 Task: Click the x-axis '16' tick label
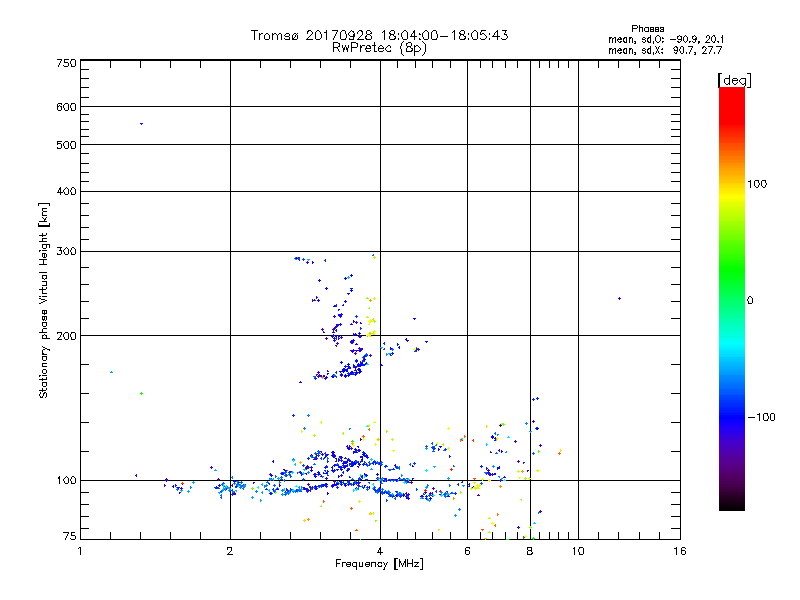[680, 551]
